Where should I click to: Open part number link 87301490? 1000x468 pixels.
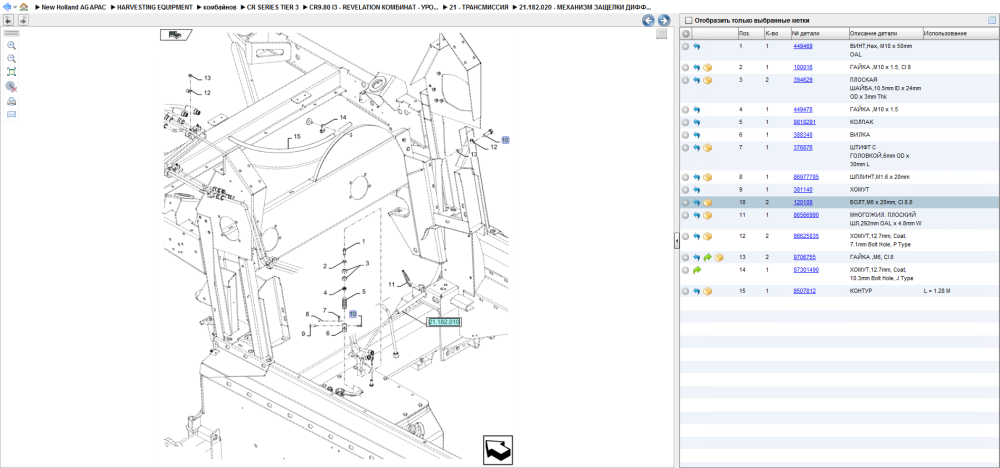pyautogui.click(x=805, y=270)
